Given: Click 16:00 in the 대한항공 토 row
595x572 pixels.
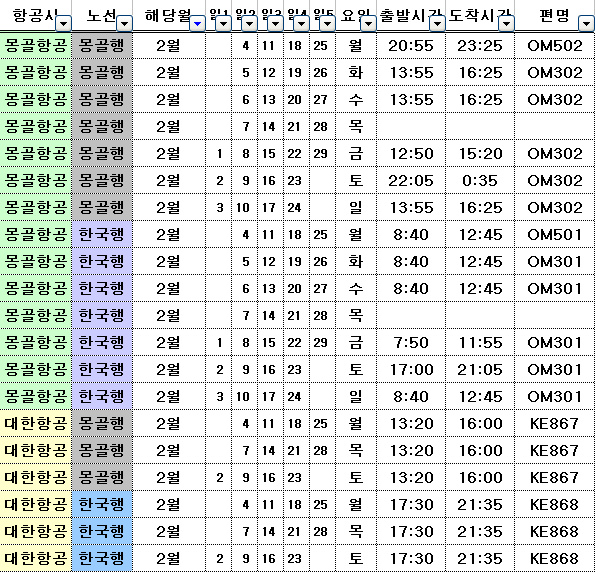Looking at the screenshot, I should click(x=480, y=477).
